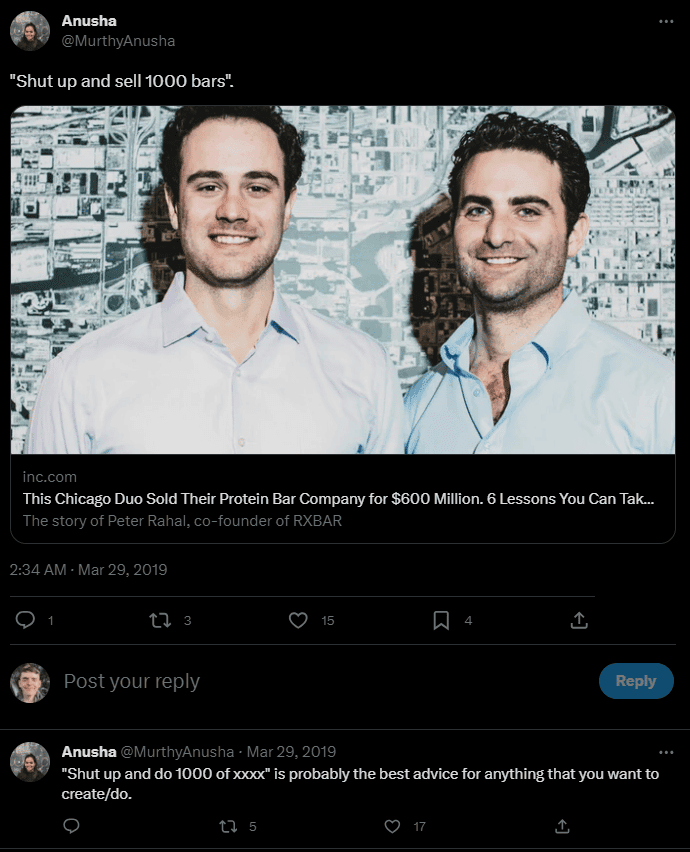Reply to Anusha's follow-up tweet
Viewport: 690px width, 852px height.
pos(71,826)
